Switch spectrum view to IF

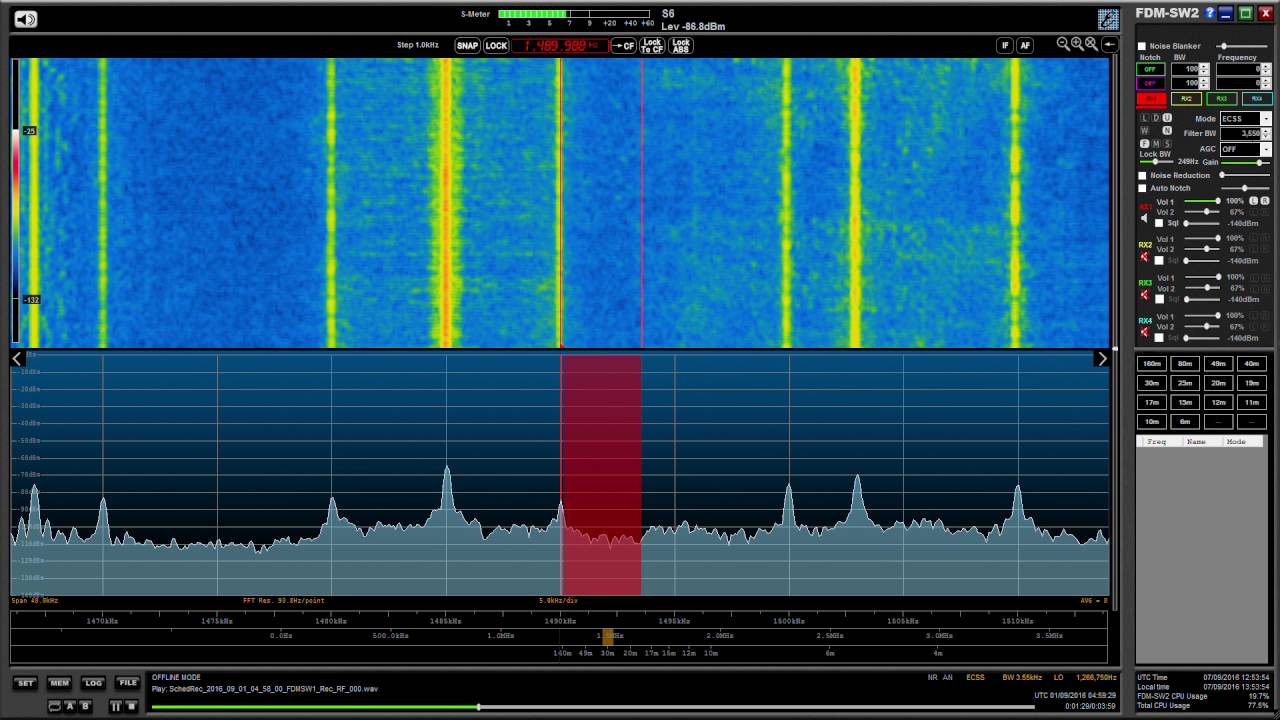pos(1005,45)
